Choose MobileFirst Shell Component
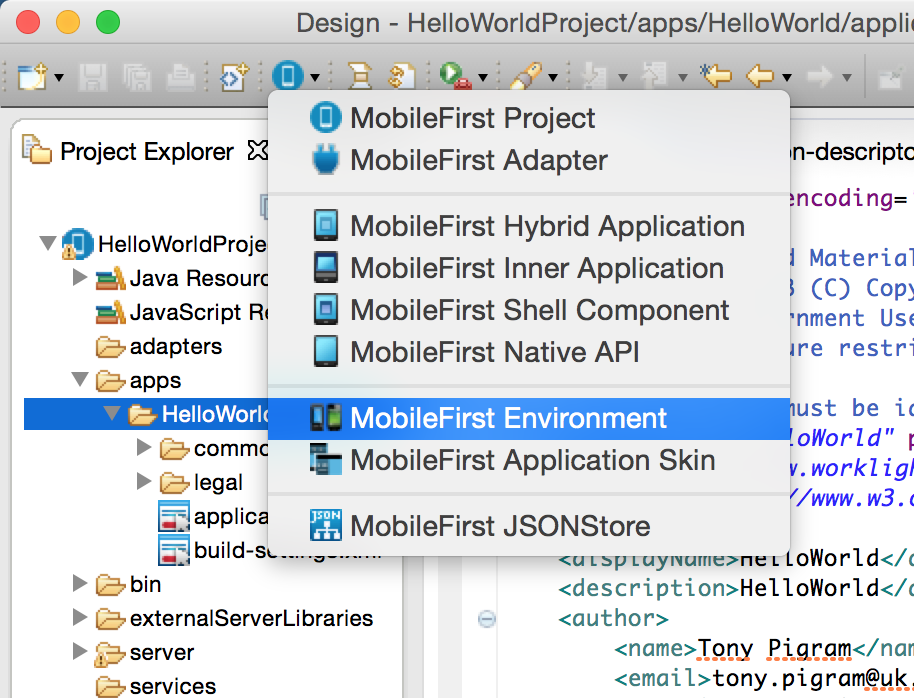This screenshot has height=698, width=914. pyautogui.click(x=529, y=310)
